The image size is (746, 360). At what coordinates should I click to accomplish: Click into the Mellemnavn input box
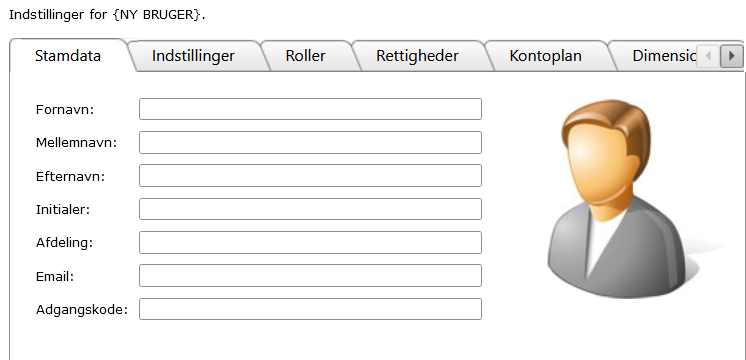tap(310, 142)
